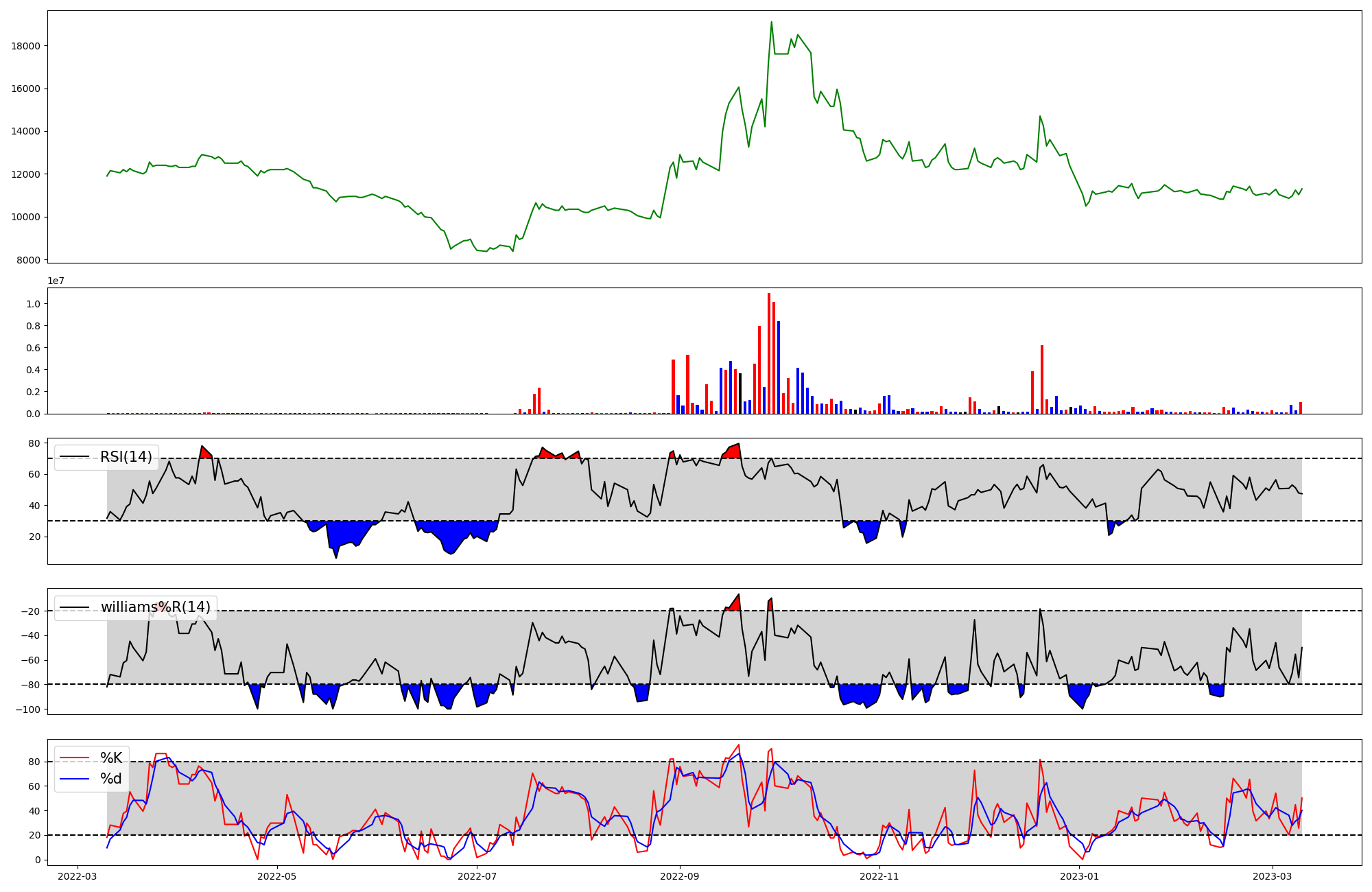Click the 2022-09 date tick label
Image resolution: width=1372 pixels, height=892 pixels.
[680, 876]
